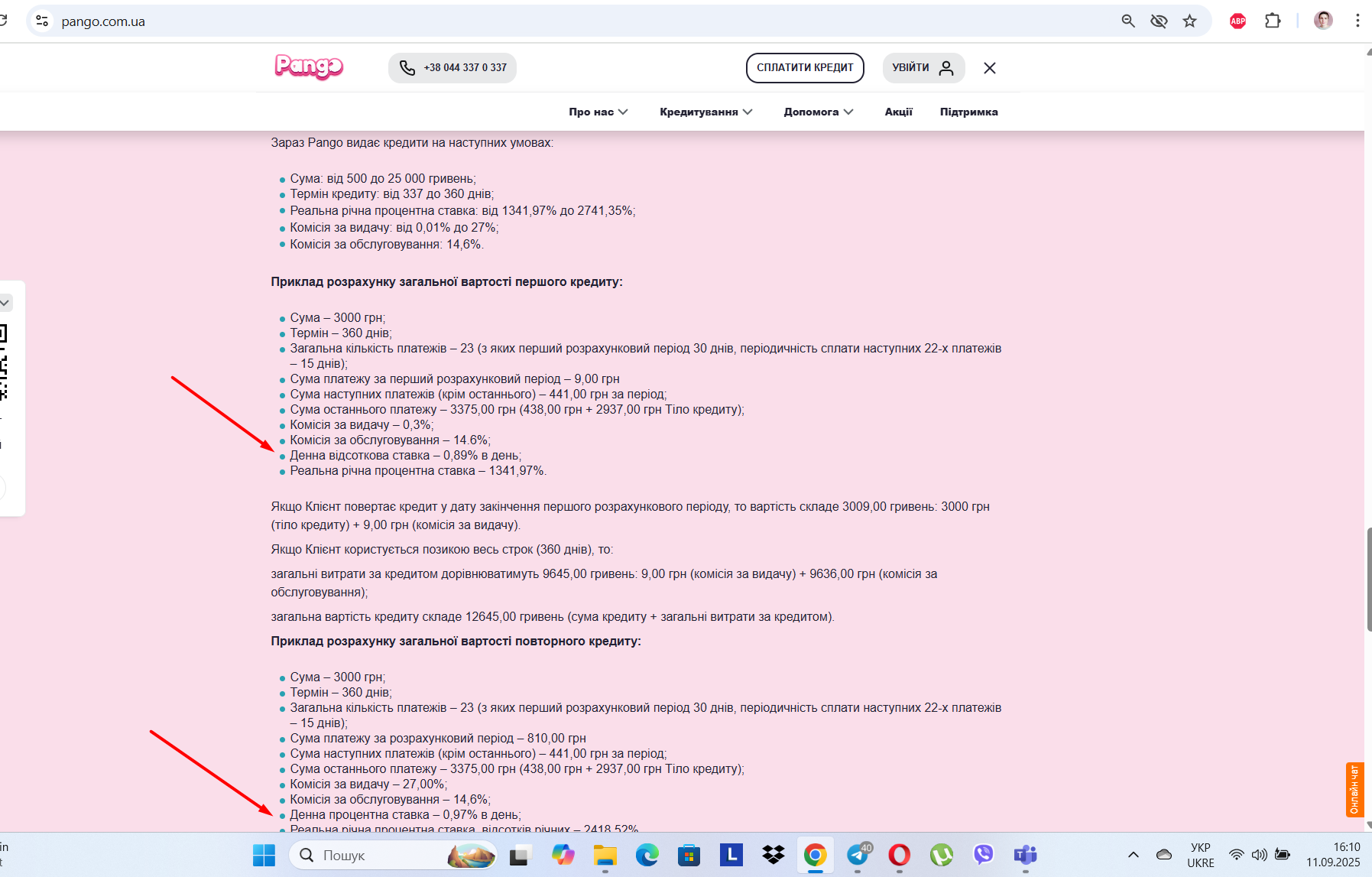
Task: Click the site information icon in address bar
Action: (x=43, y=21)
